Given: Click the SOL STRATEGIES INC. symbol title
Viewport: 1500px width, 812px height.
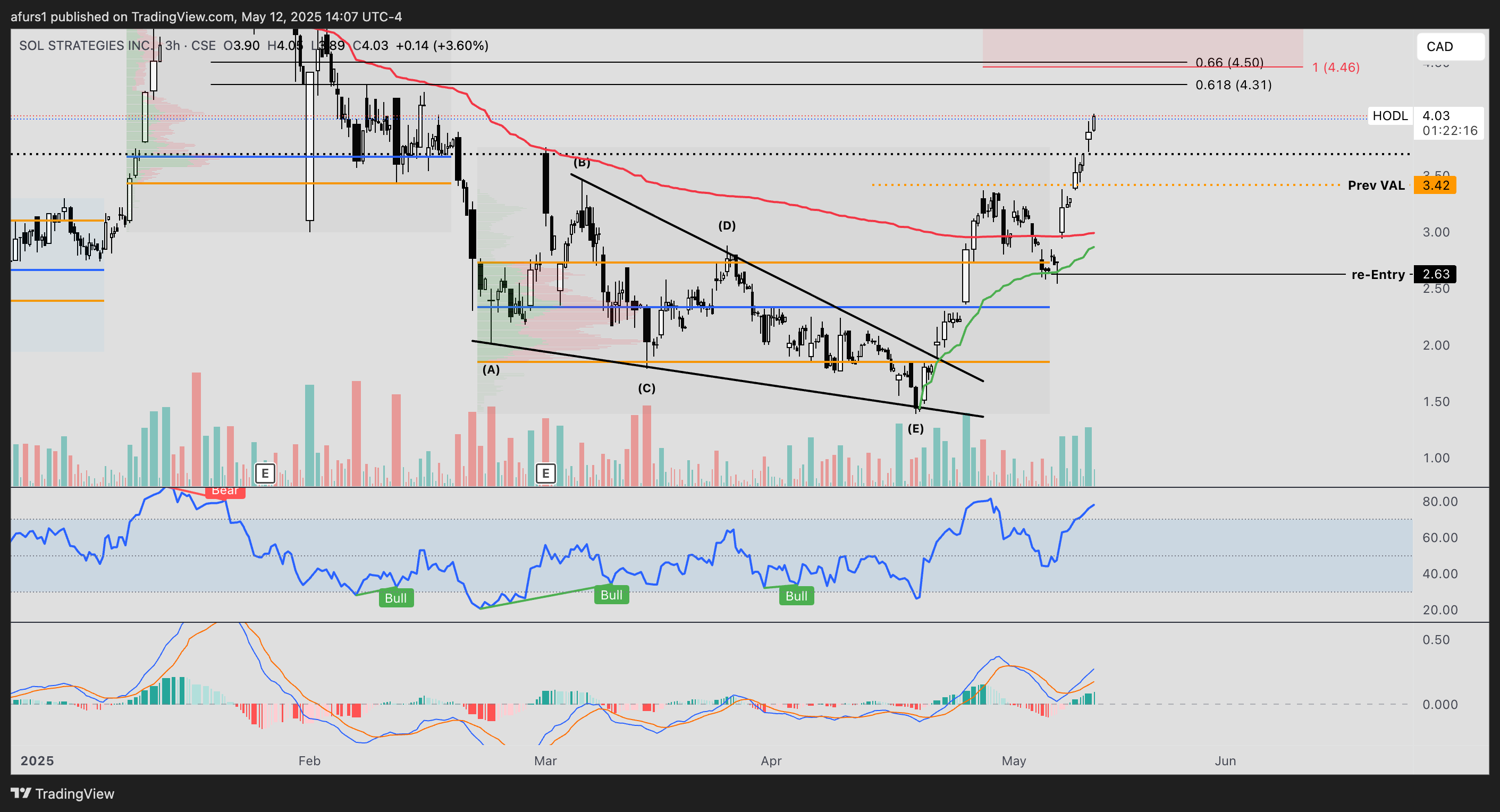Looking at the screenshot, I should 85,45.
